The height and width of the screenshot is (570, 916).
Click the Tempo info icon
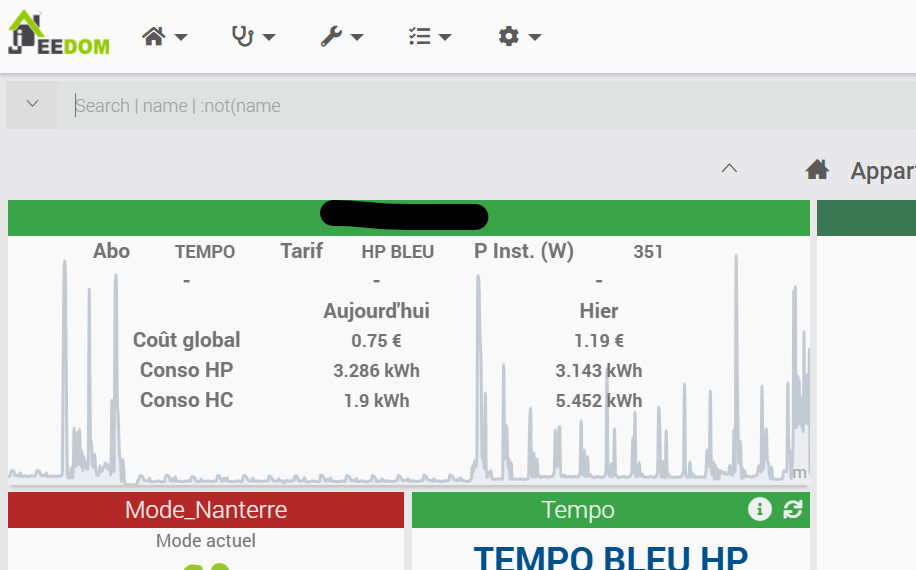coord(759,509)
